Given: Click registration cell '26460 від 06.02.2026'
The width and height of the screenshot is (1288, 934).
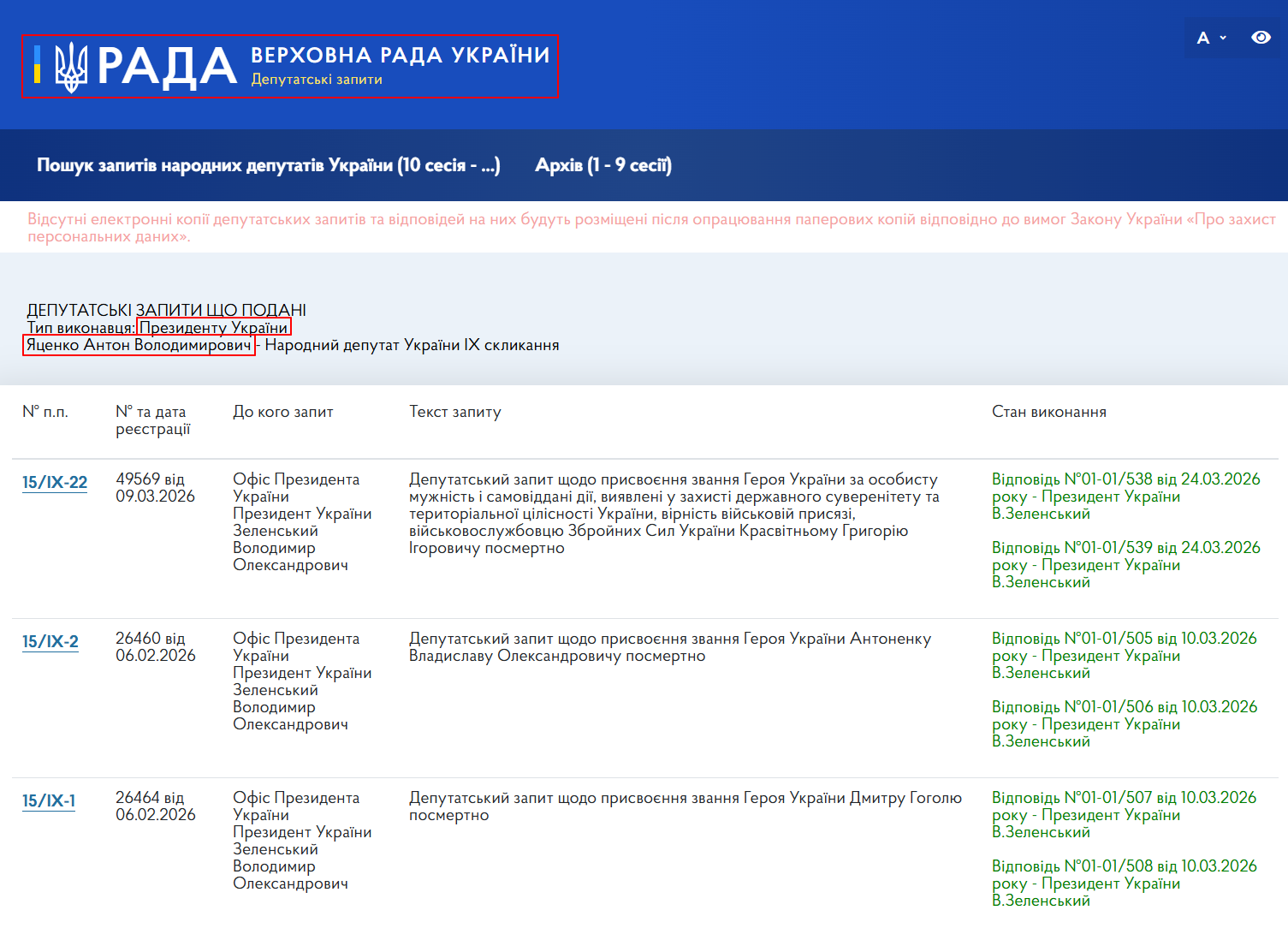Looking at the screenshot, I should 155,647.
